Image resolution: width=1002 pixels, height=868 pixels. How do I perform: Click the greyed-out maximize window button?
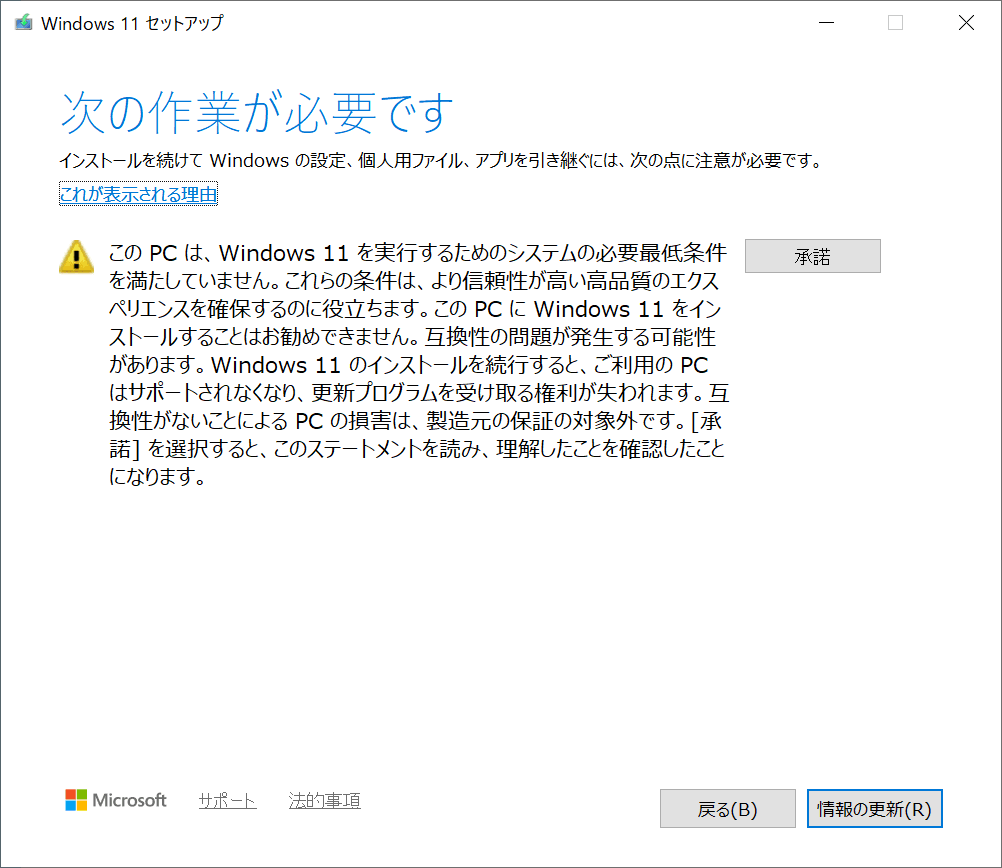tap(895, 23)
